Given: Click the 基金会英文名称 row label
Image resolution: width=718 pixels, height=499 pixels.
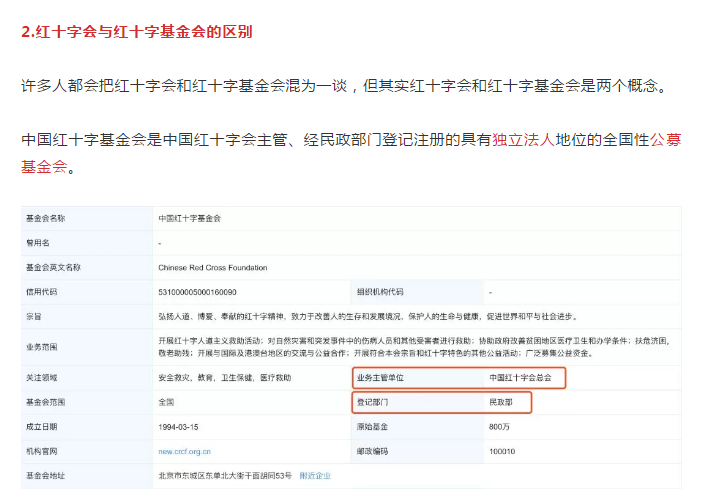Looking at the screenshot, I should pos(53,267).
